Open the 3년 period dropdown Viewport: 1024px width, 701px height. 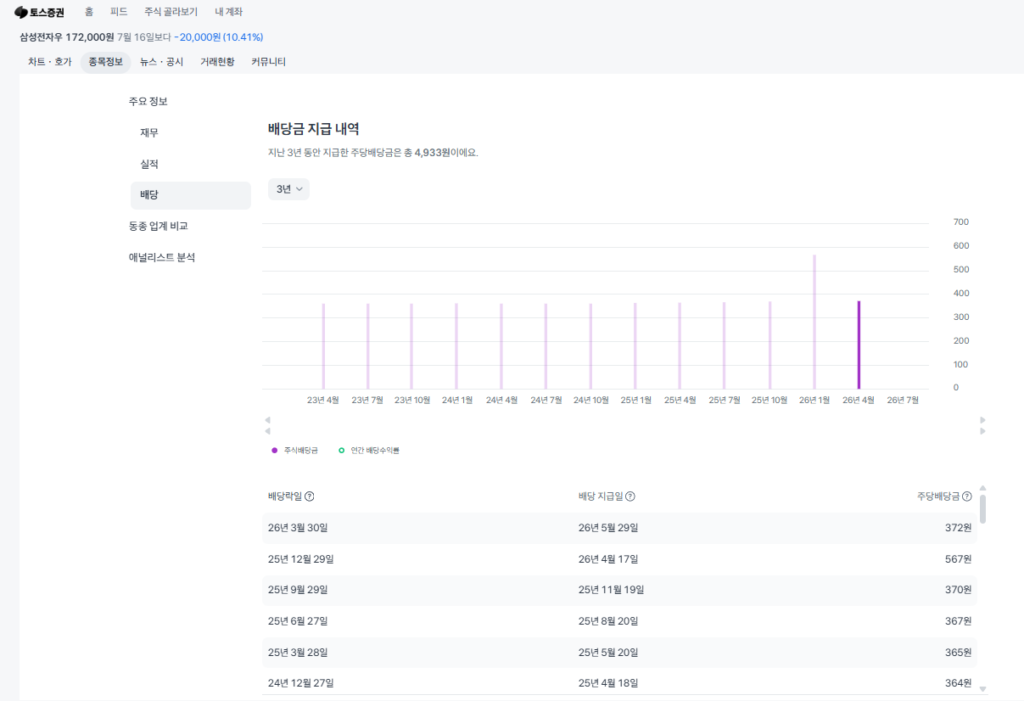tap(289, 189)
